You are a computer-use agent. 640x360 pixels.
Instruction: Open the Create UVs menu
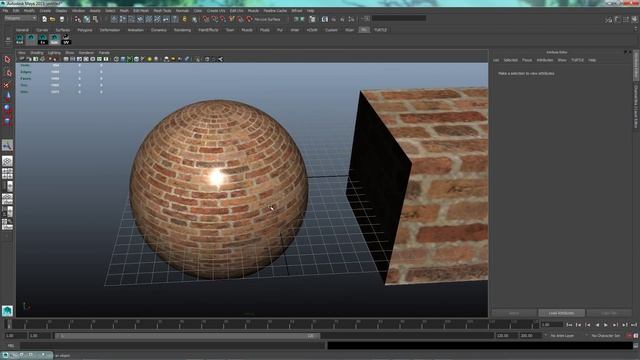click(216, 11)
